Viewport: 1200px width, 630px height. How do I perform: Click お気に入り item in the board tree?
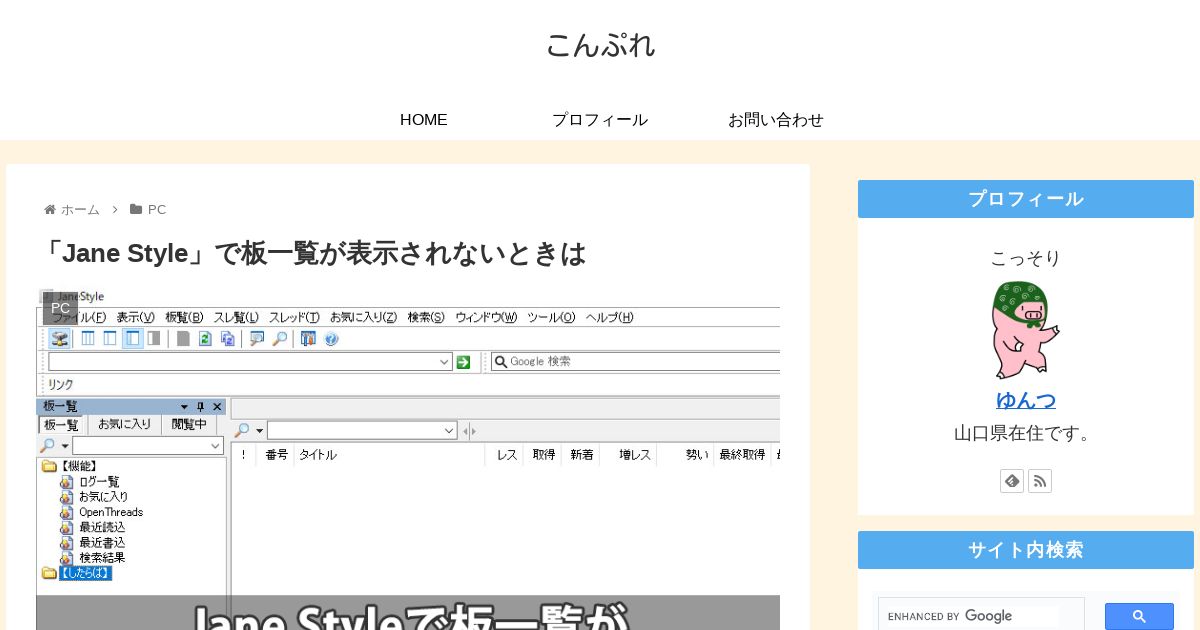[104, 496]
